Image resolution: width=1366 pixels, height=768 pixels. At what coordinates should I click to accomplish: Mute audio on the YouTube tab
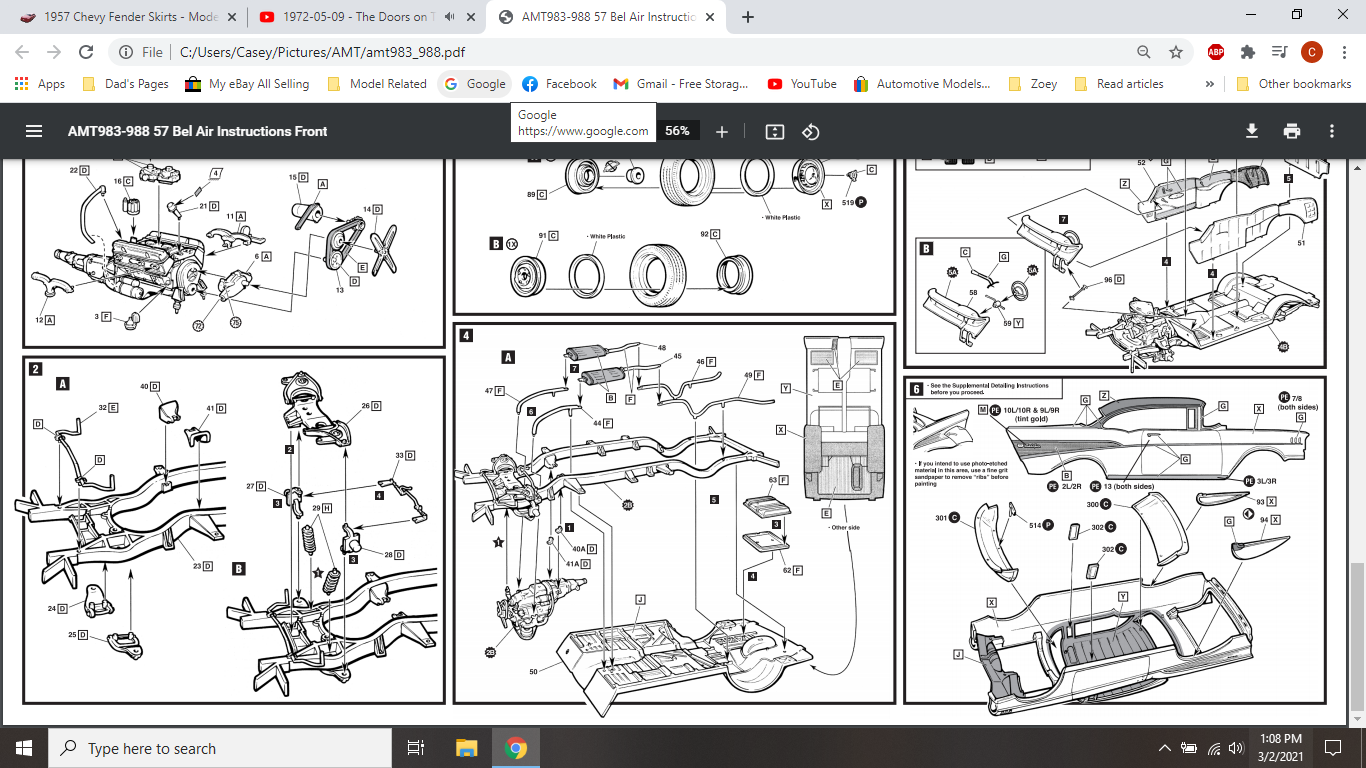point(451,17)
